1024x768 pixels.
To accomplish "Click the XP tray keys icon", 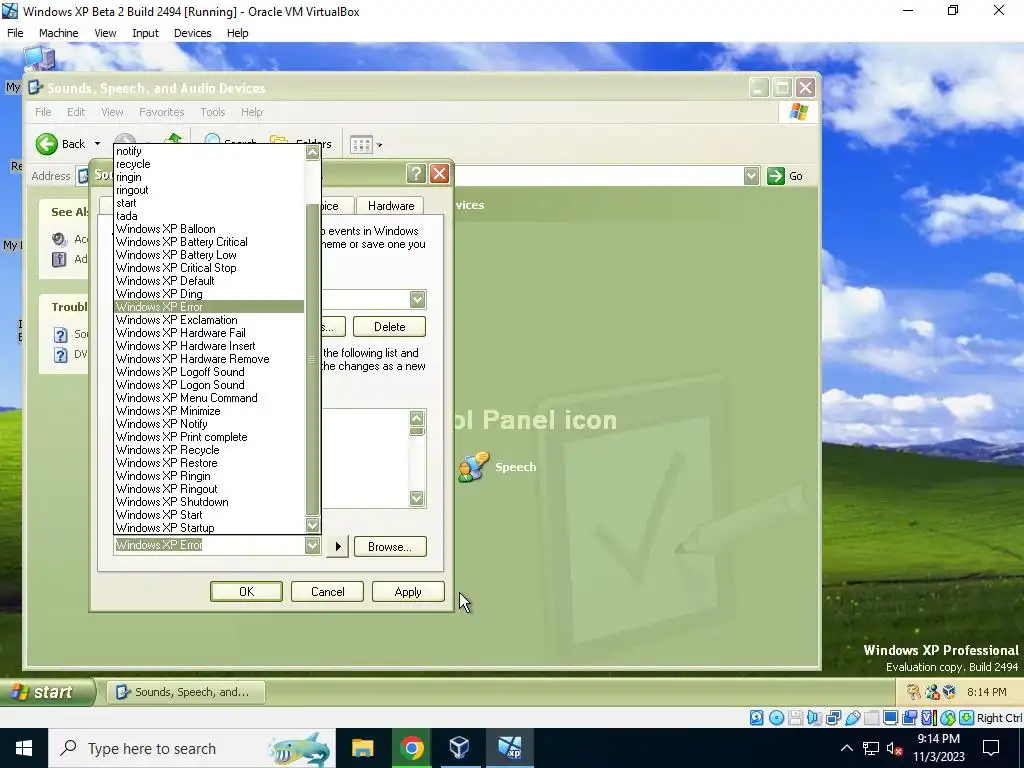I will click(x=913, y=692).
